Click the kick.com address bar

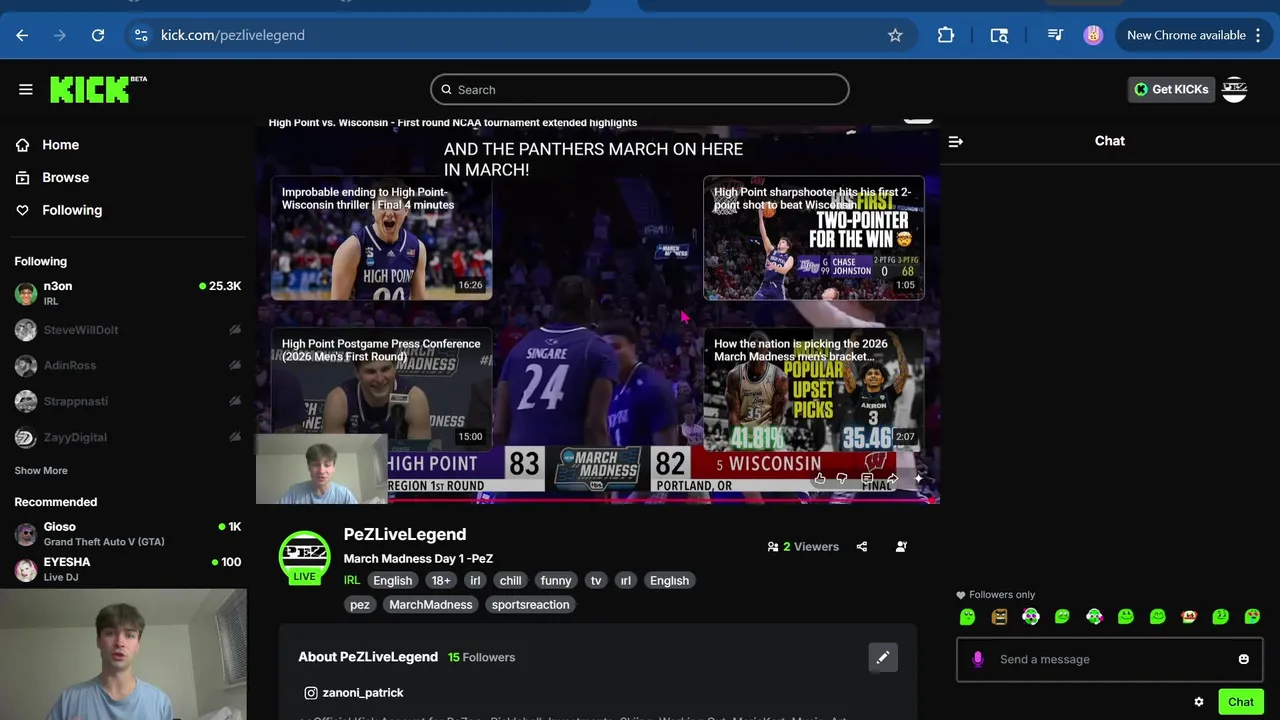(520, 35)
